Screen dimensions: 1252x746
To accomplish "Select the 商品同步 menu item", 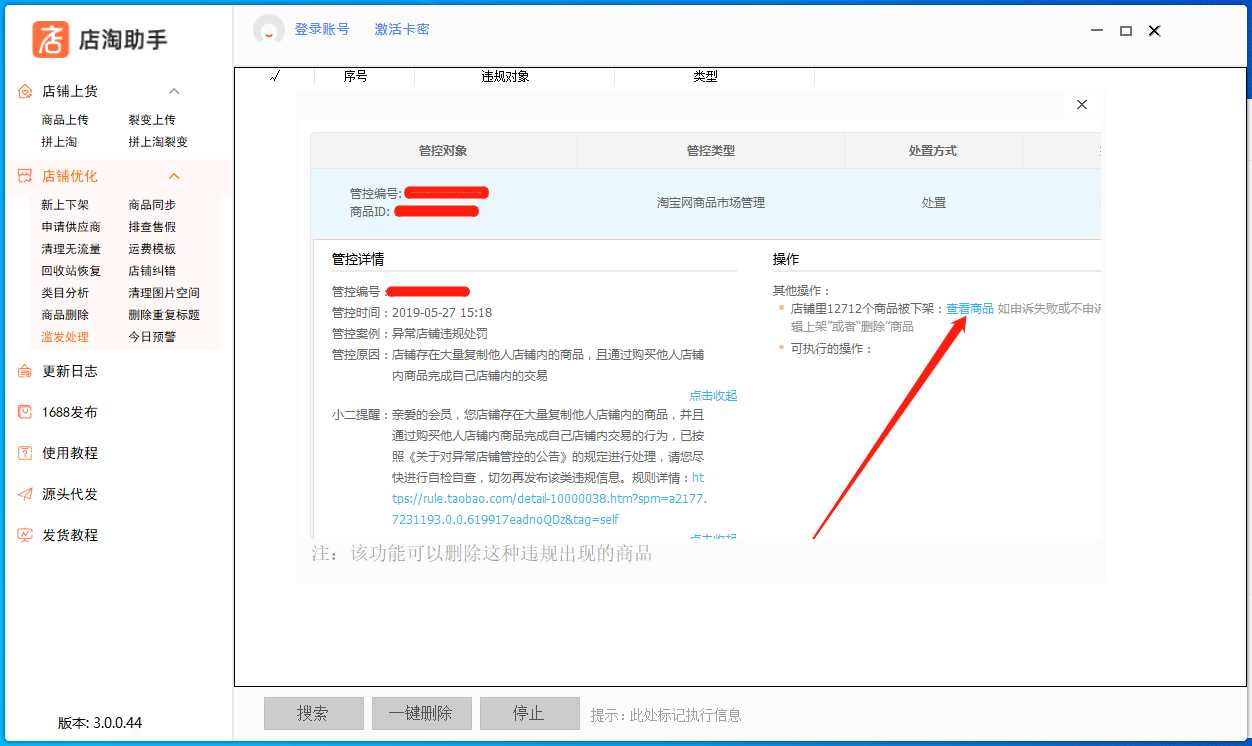I will click(x=152, y=205).
